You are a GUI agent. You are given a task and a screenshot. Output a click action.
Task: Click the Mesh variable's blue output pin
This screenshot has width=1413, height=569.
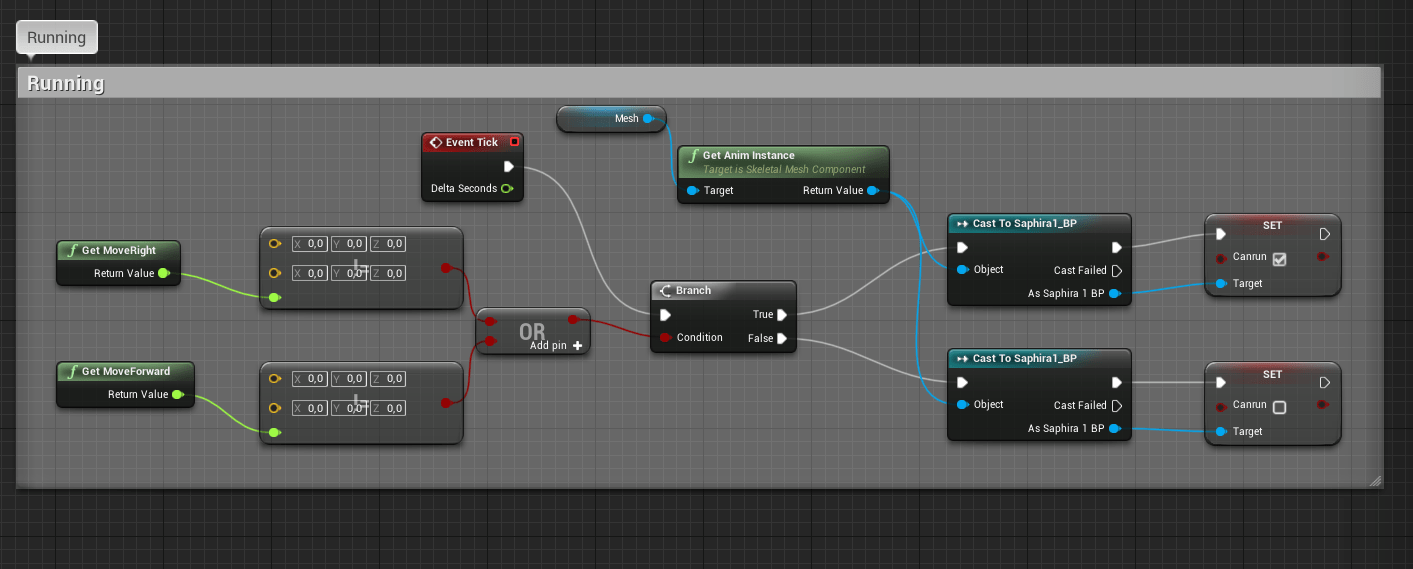coord(648,118)
